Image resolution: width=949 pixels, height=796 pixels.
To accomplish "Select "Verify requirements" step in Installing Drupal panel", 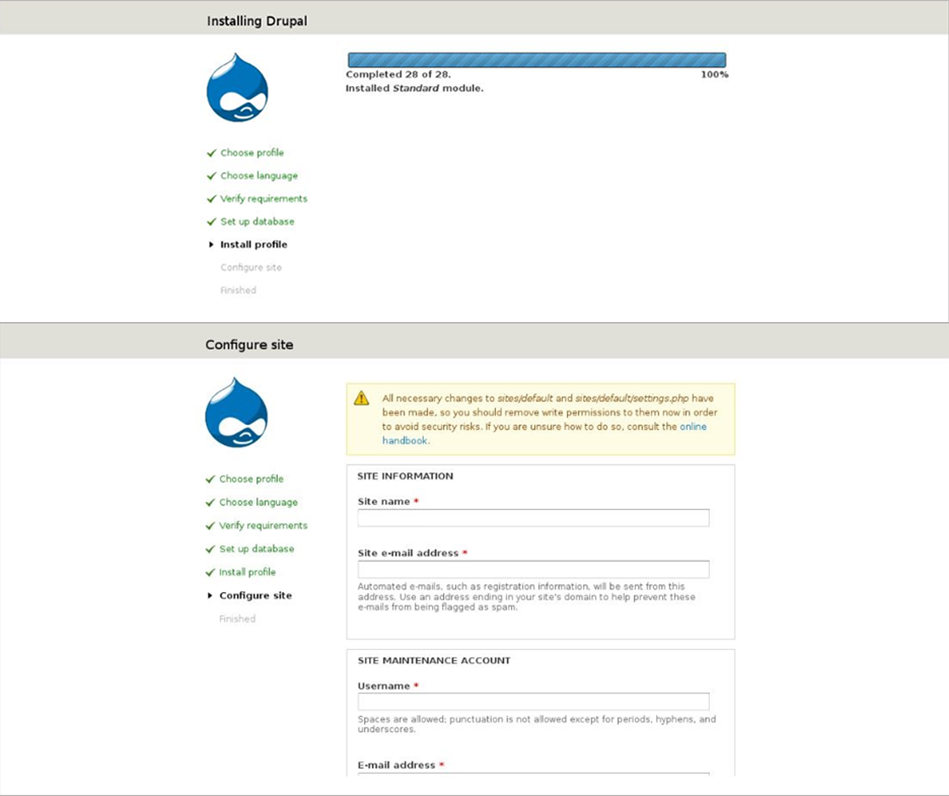I will pyautogui.click(x=264, y=199).
